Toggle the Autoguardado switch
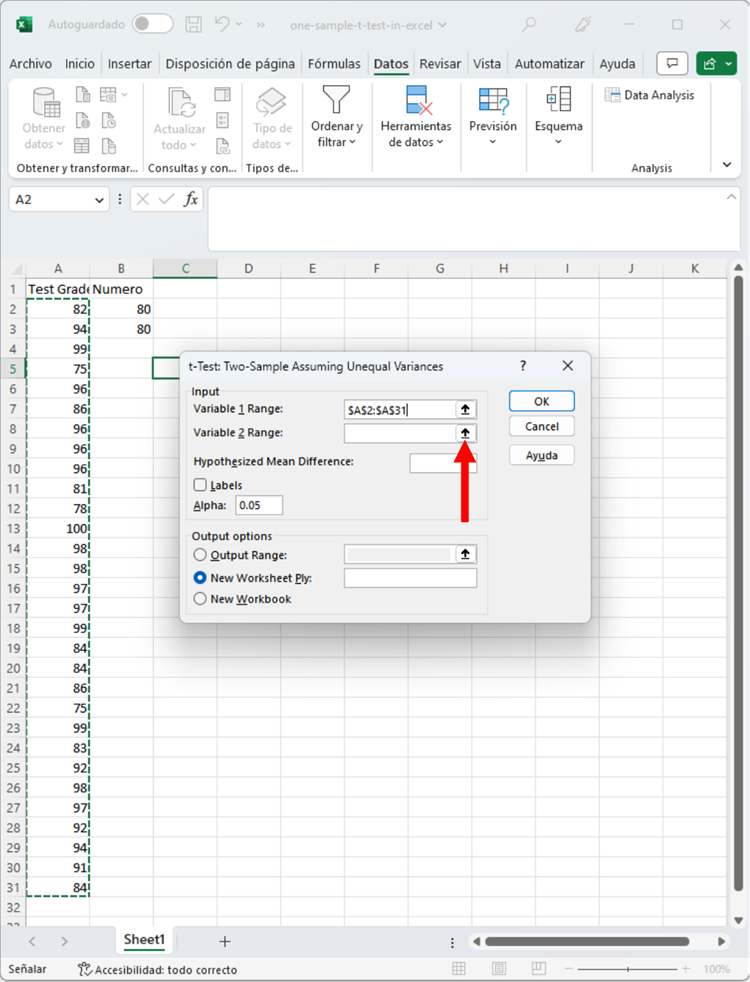Image resolution: width=750 pixels, height=982 pixels. tap(152, 24)
